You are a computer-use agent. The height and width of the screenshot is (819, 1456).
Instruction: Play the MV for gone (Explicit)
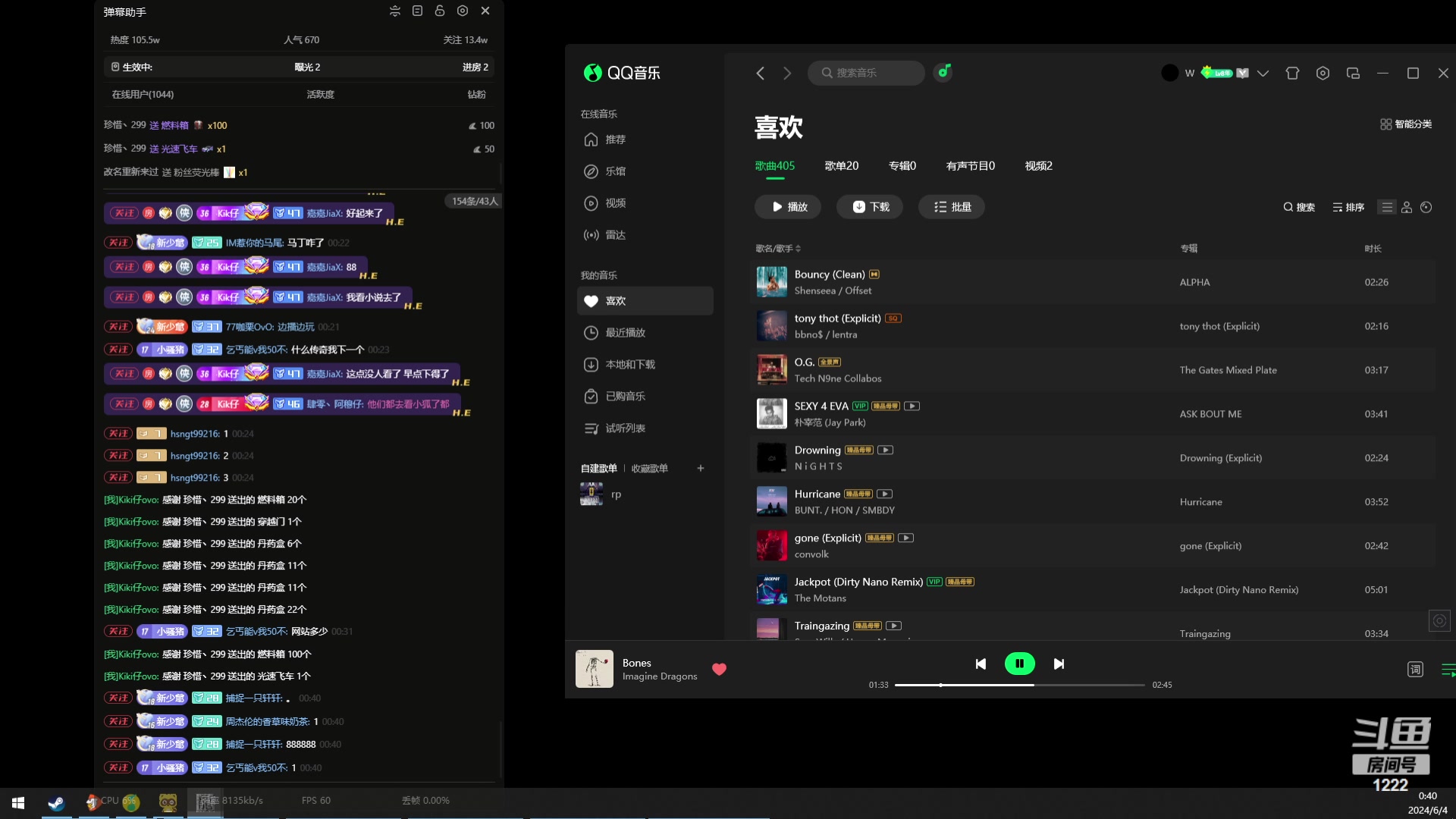(905, 538)
